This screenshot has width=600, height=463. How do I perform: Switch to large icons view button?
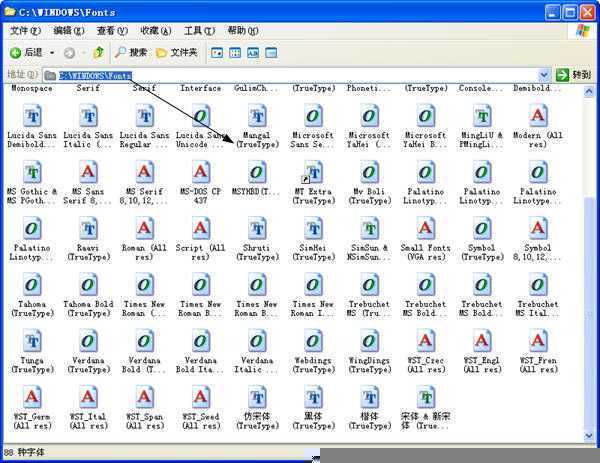(217, 53)
